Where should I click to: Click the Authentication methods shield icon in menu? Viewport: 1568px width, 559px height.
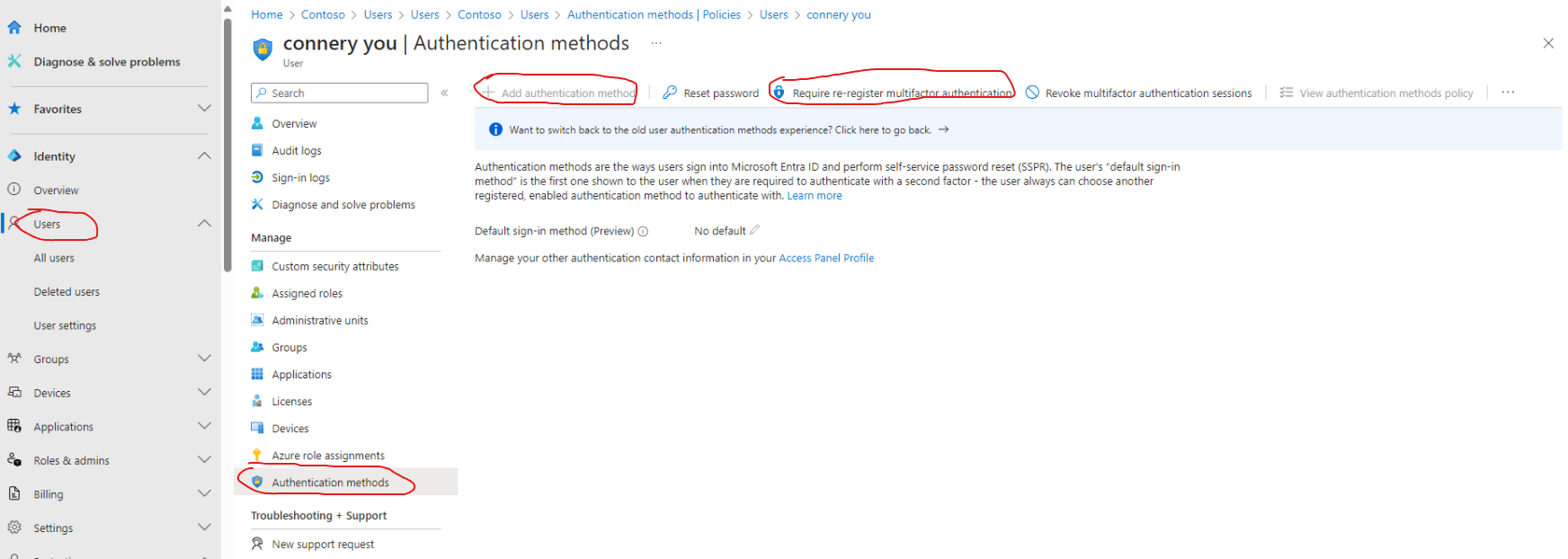click(257, 482)
